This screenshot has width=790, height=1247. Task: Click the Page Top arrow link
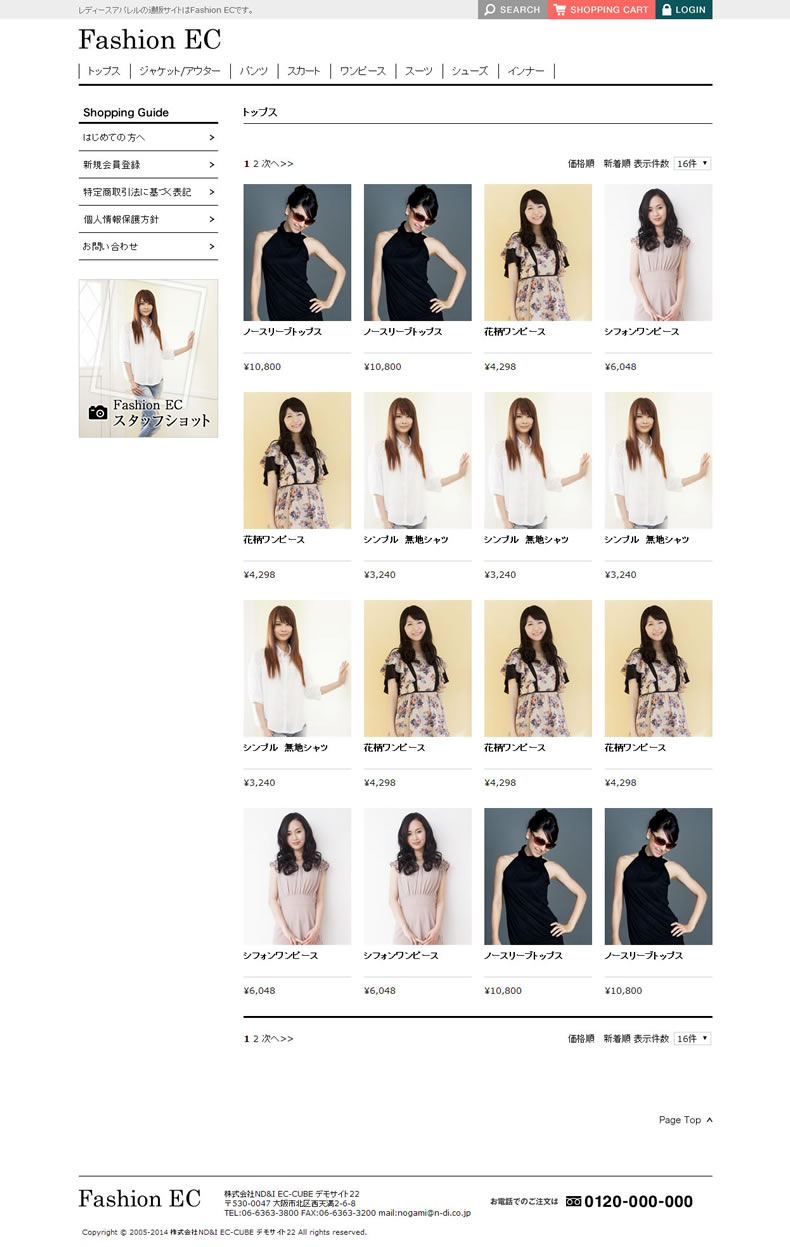pos(685,1120)
